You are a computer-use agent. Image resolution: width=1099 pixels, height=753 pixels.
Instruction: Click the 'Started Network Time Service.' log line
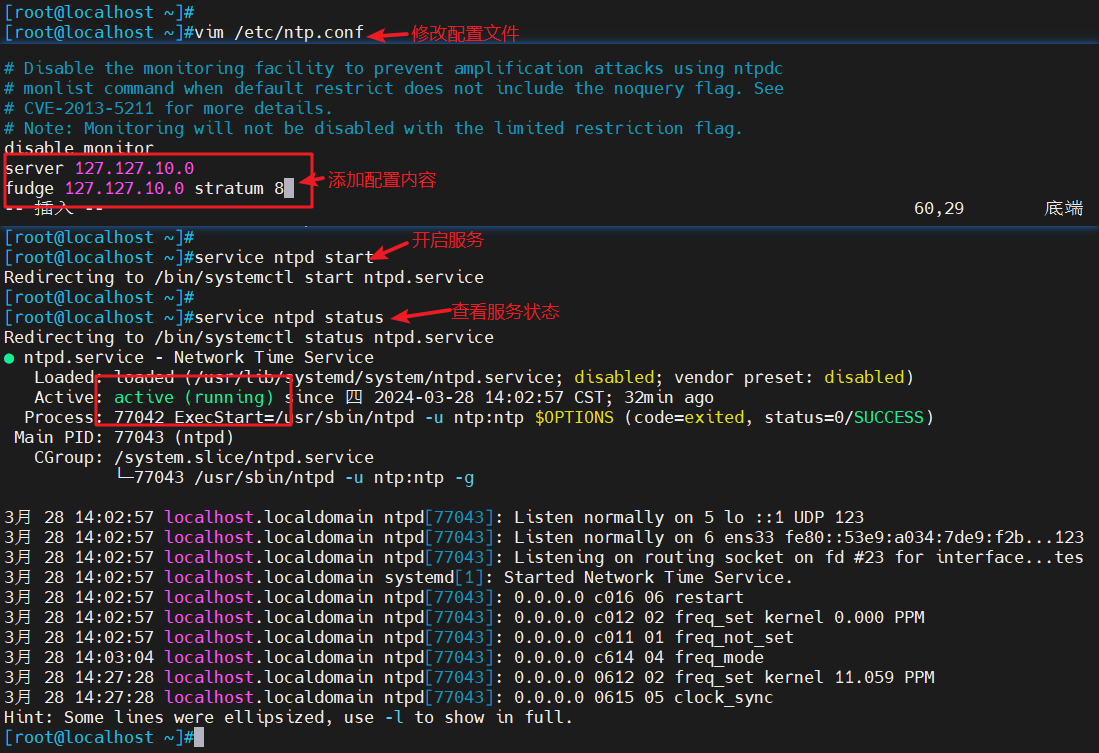(x=398, y=577)
